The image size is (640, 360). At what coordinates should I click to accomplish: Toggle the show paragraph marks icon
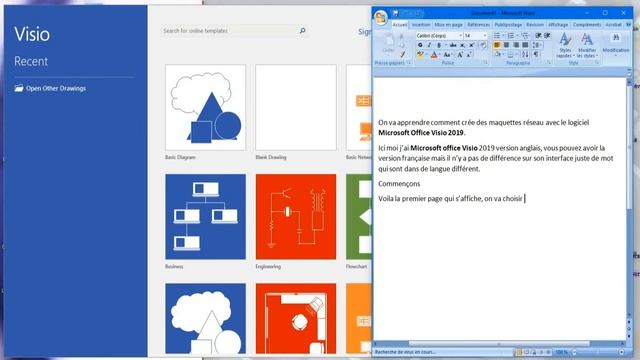point(536,55)
